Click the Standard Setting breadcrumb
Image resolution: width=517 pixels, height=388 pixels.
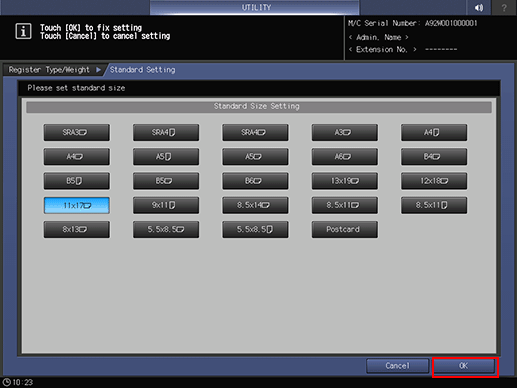[x=143, y=70]
